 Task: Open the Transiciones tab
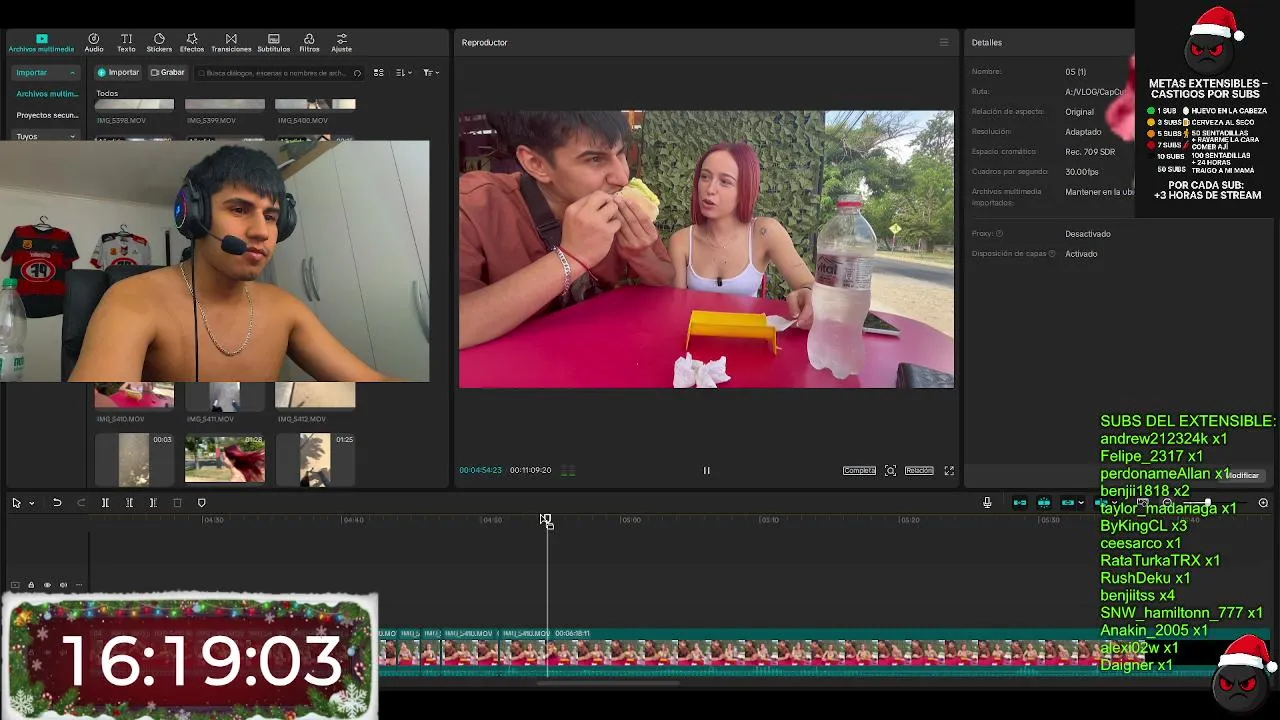click(231, 43)
